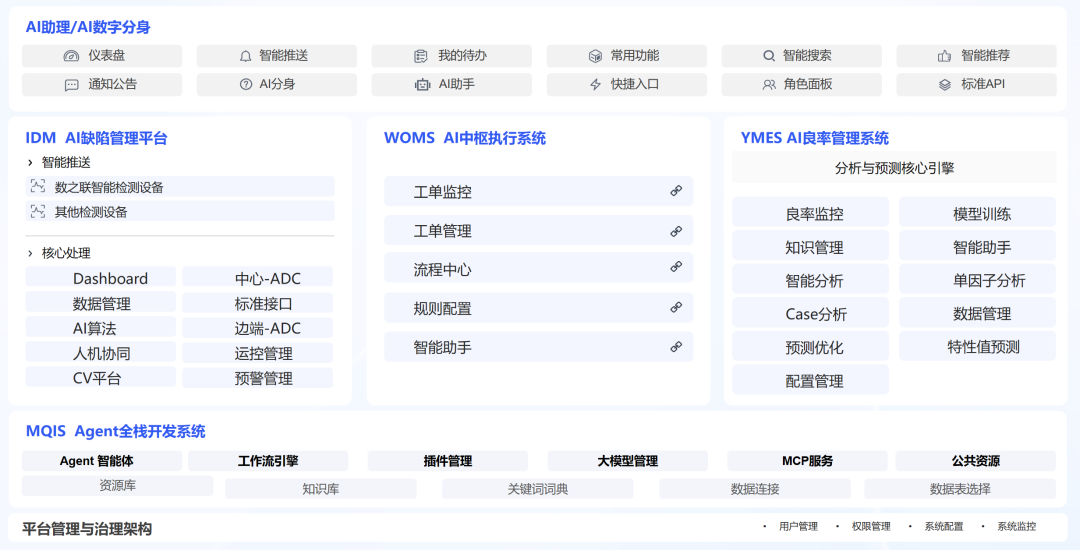The width and height of the screenshot is (1080, 550).
Task: Open YMES 智能助手 module
Action: 977,246
